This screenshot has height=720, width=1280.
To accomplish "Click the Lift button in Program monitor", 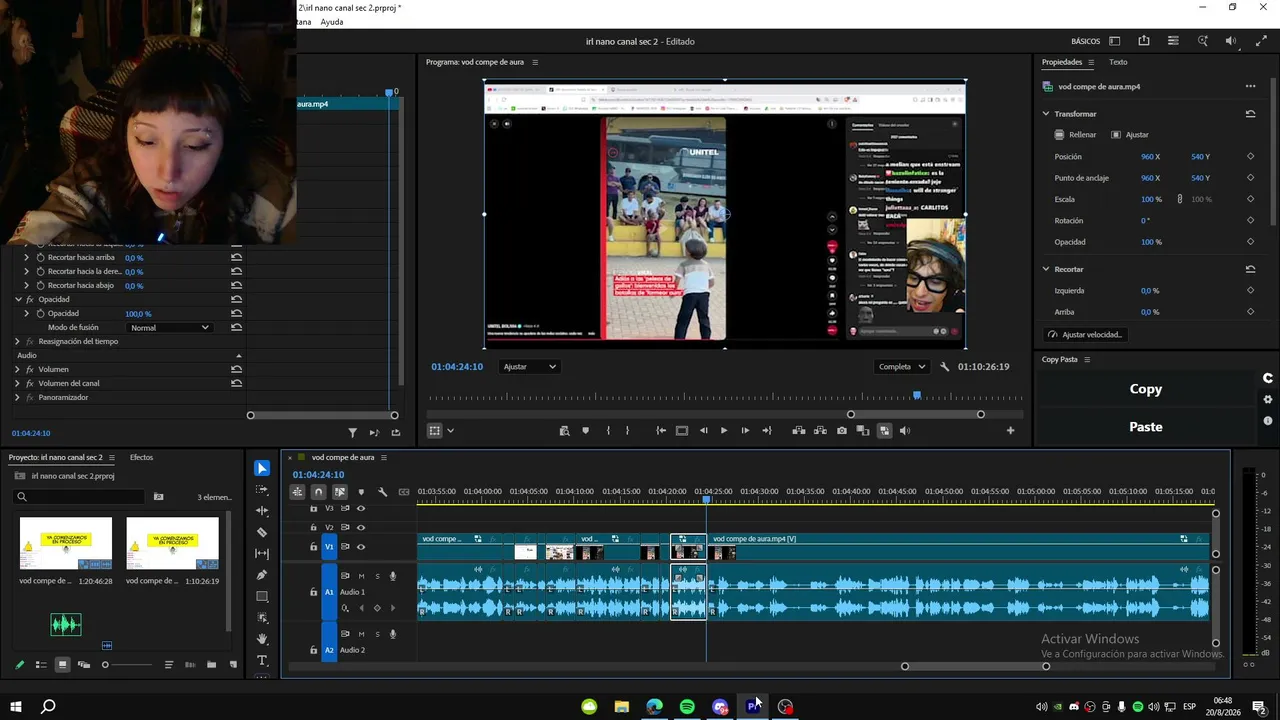I will tap(799, 431).
